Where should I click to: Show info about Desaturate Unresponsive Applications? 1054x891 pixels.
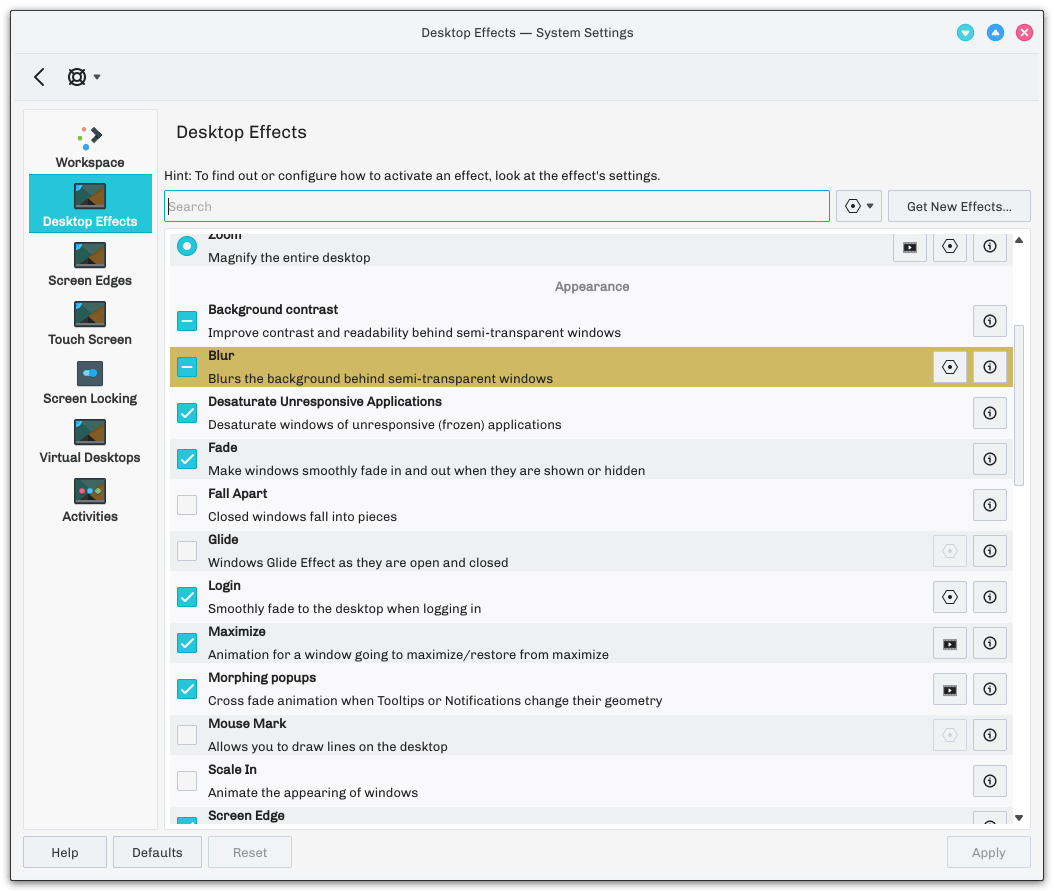[989, 413]
